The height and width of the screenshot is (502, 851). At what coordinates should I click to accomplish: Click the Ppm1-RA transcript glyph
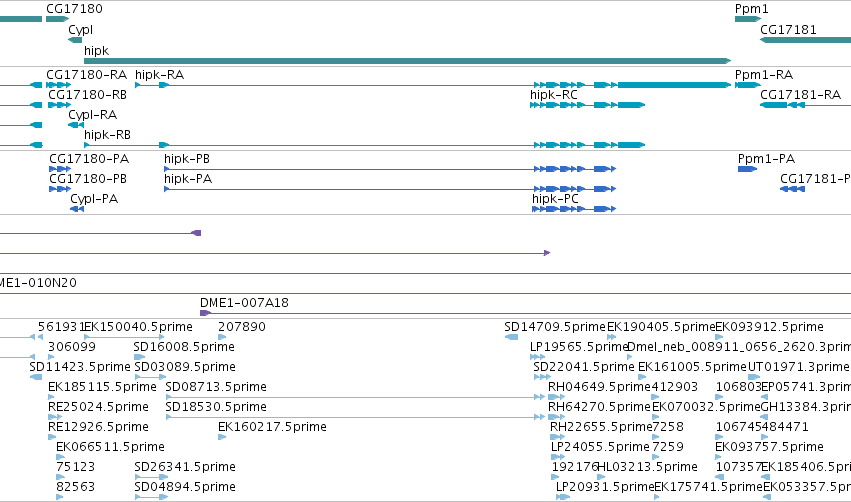point(748,85)
